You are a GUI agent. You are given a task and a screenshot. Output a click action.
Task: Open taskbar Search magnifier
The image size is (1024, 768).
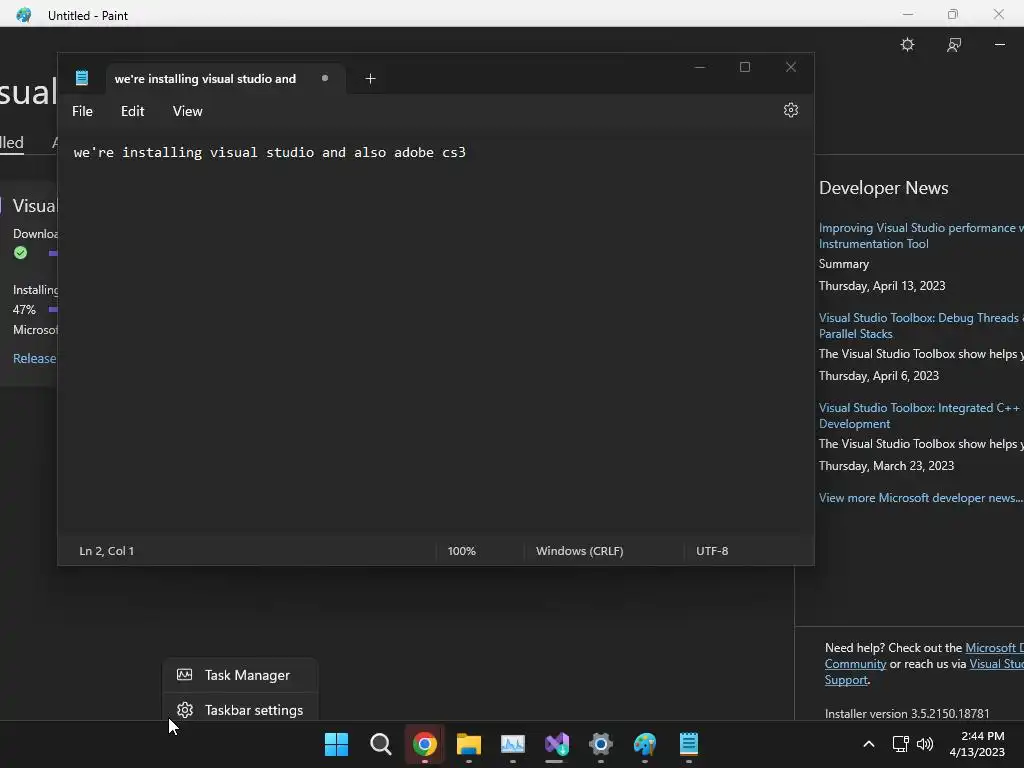pos(381,744)
